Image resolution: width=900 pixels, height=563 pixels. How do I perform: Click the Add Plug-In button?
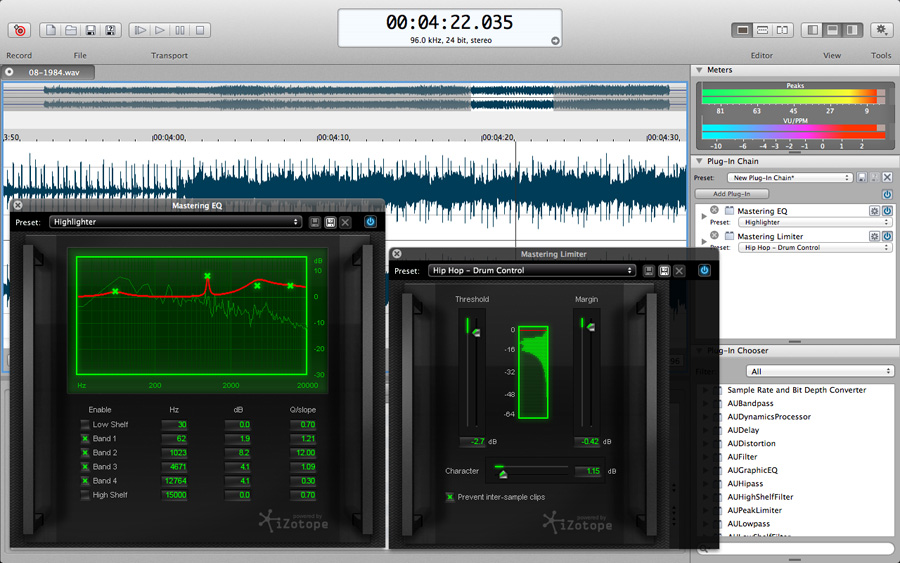point(731,194)
